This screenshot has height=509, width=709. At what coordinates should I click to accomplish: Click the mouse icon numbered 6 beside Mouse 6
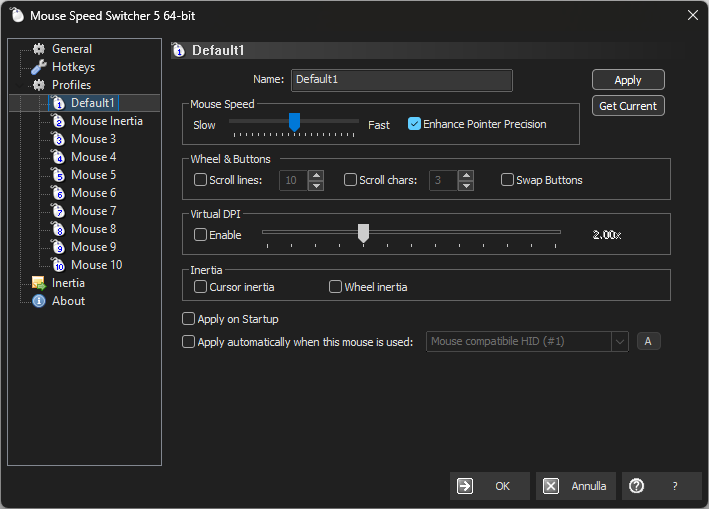pos(58,193)
